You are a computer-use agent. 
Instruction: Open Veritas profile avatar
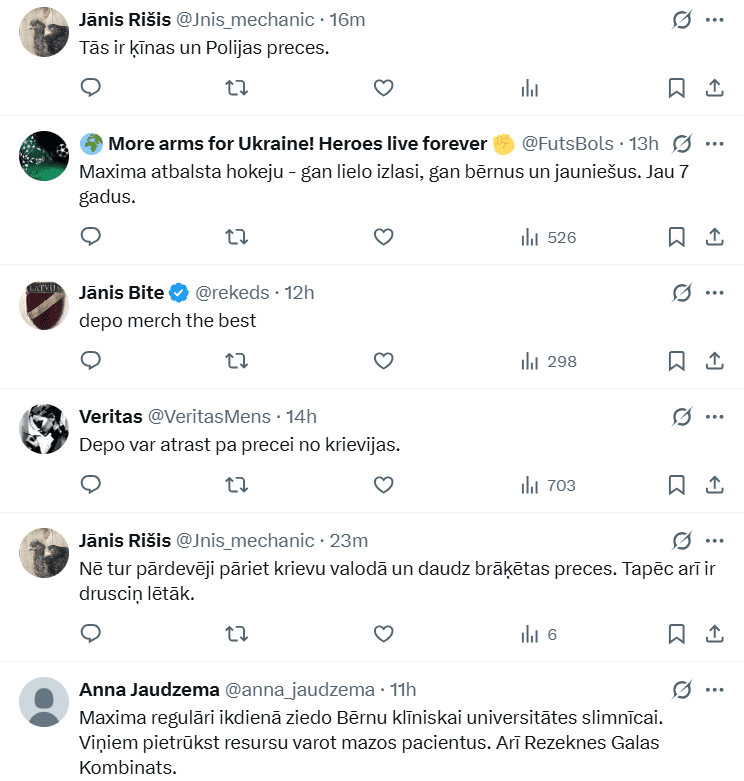(x=44, y=430)
